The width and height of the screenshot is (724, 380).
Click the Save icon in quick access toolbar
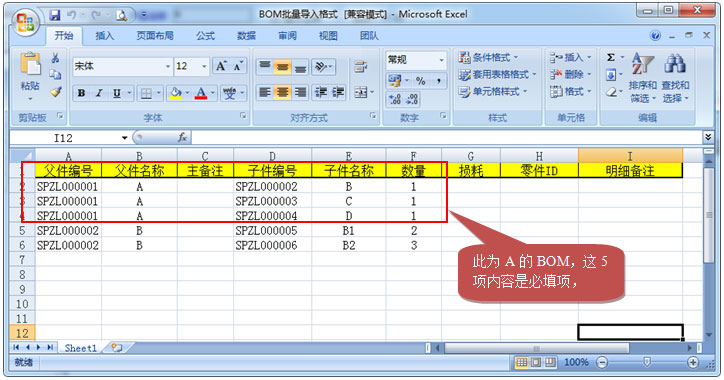coord(55,15)
